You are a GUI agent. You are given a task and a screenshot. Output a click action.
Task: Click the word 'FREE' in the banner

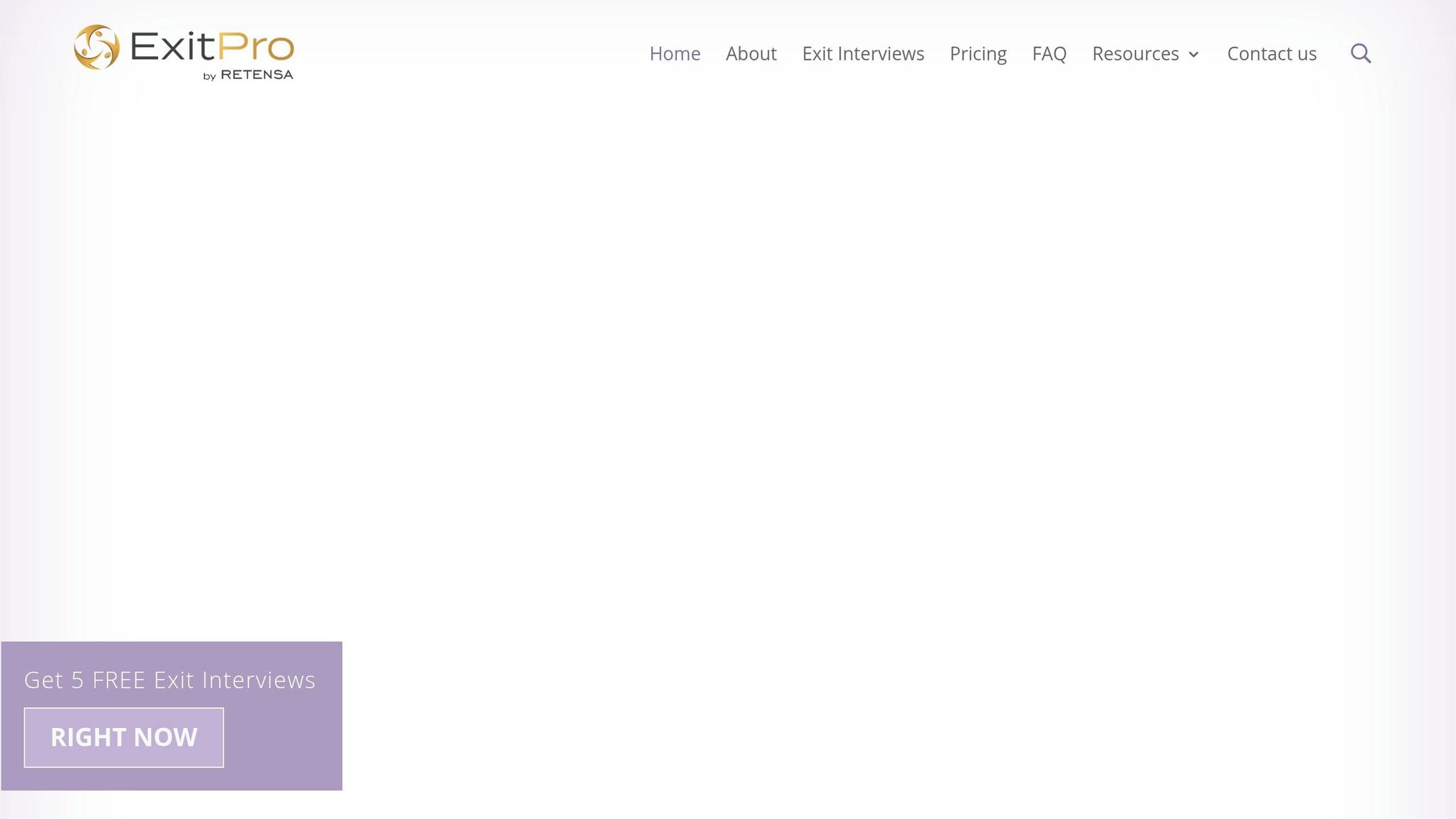119,680
